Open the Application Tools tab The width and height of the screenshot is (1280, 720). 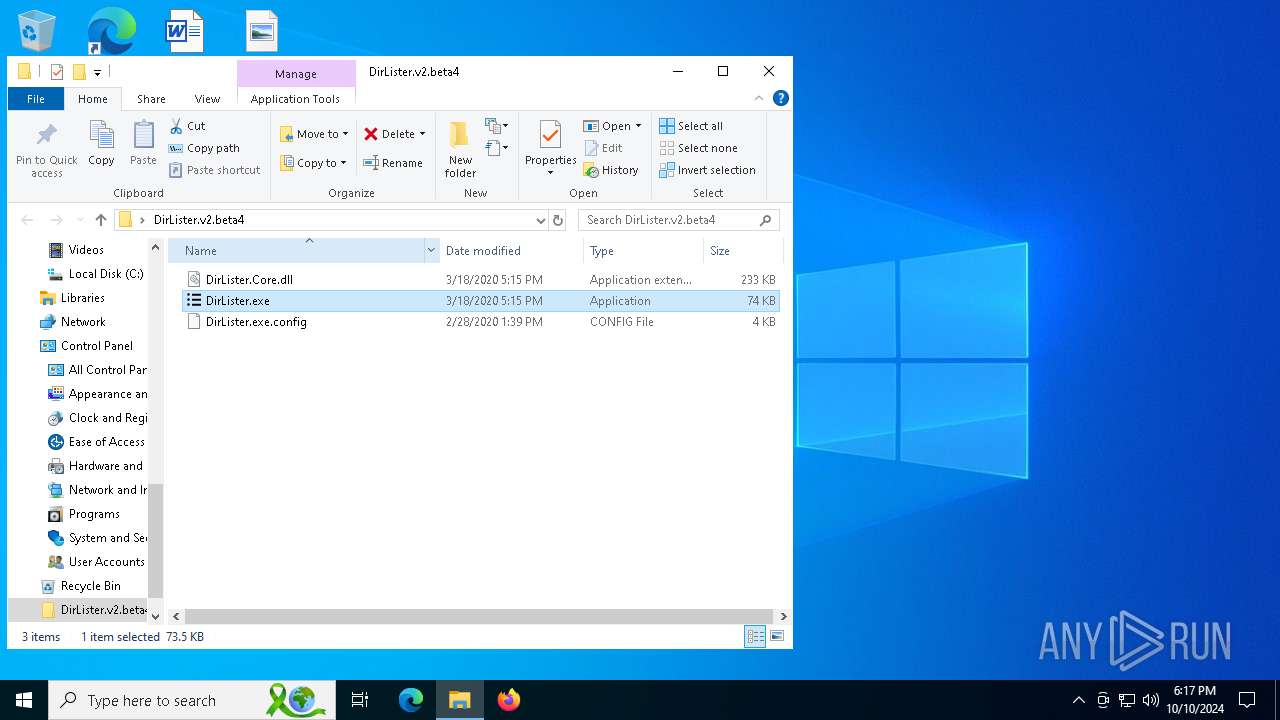click(x=295, y=99)
